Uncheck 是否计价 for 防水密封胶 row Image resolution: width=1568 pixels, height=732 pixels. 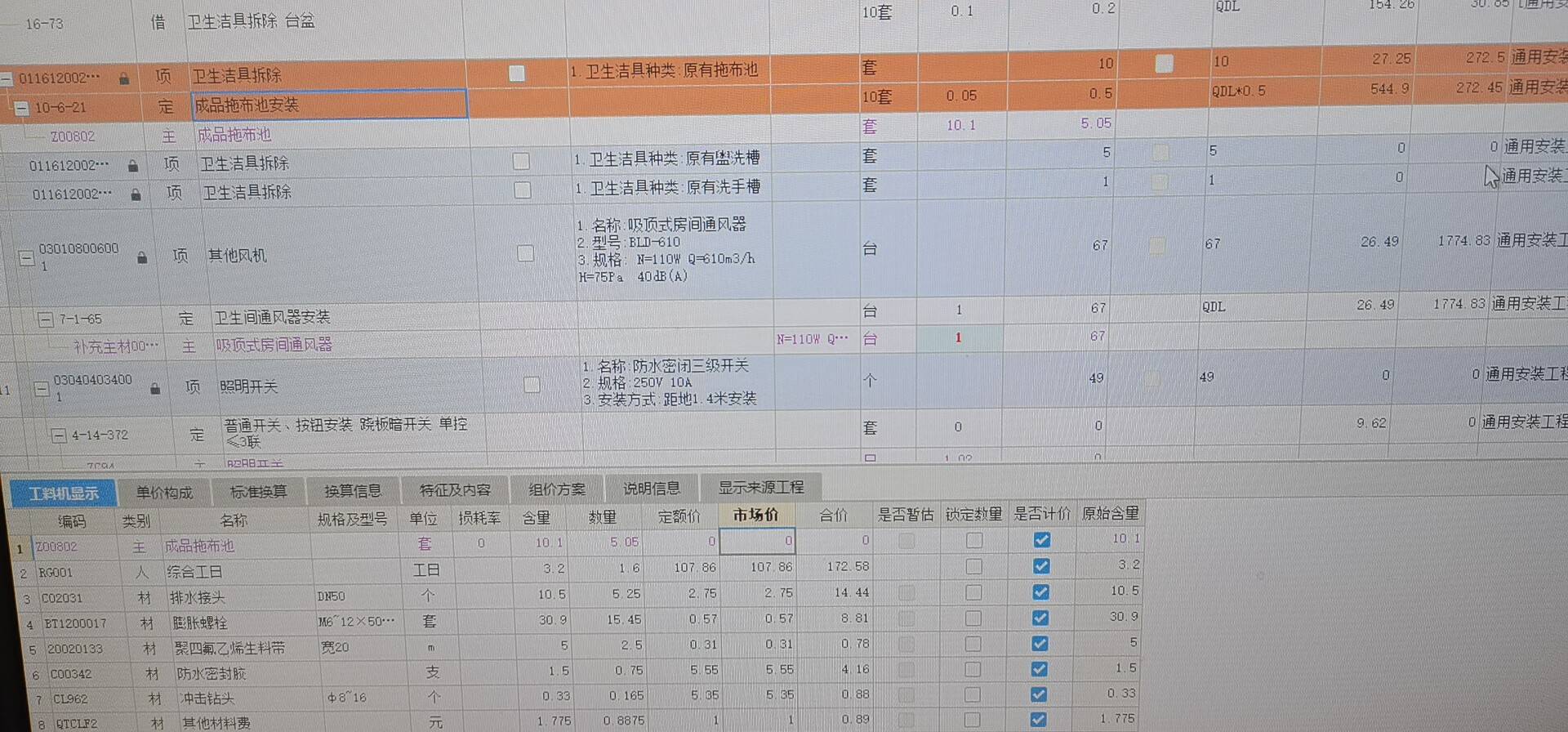1039,669
